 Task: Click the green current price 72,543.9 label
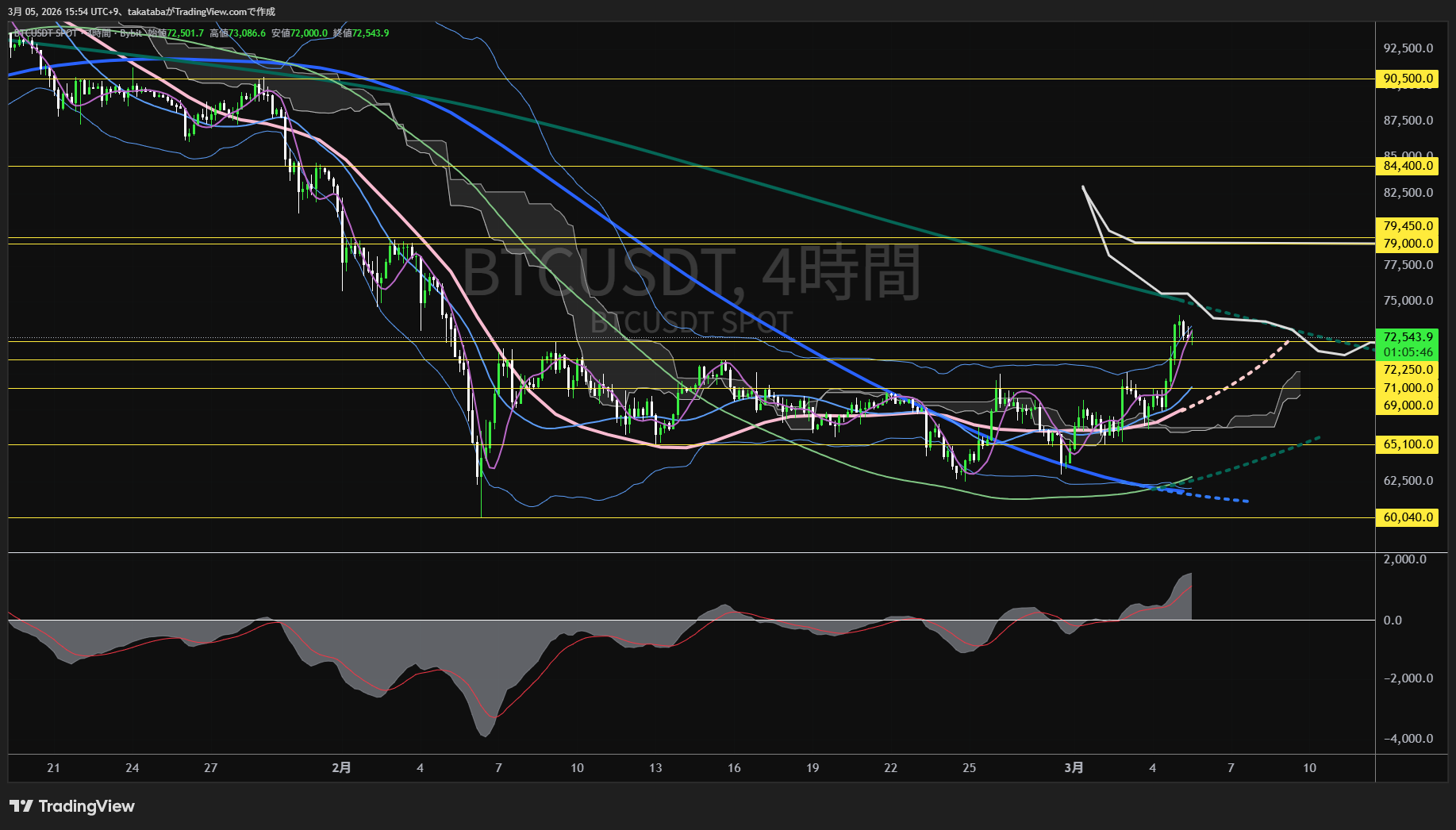pos(1408,337)
